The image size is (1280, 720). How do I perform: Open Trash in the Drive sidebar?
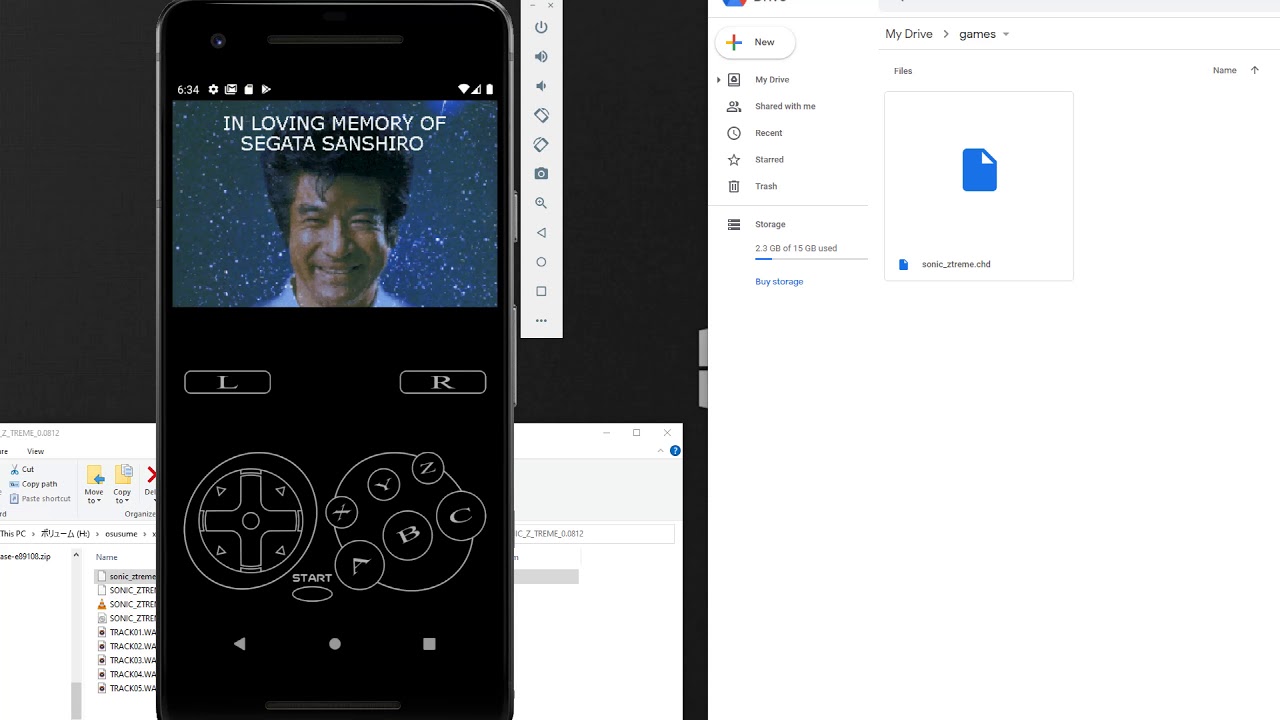(x=766, y=186)
